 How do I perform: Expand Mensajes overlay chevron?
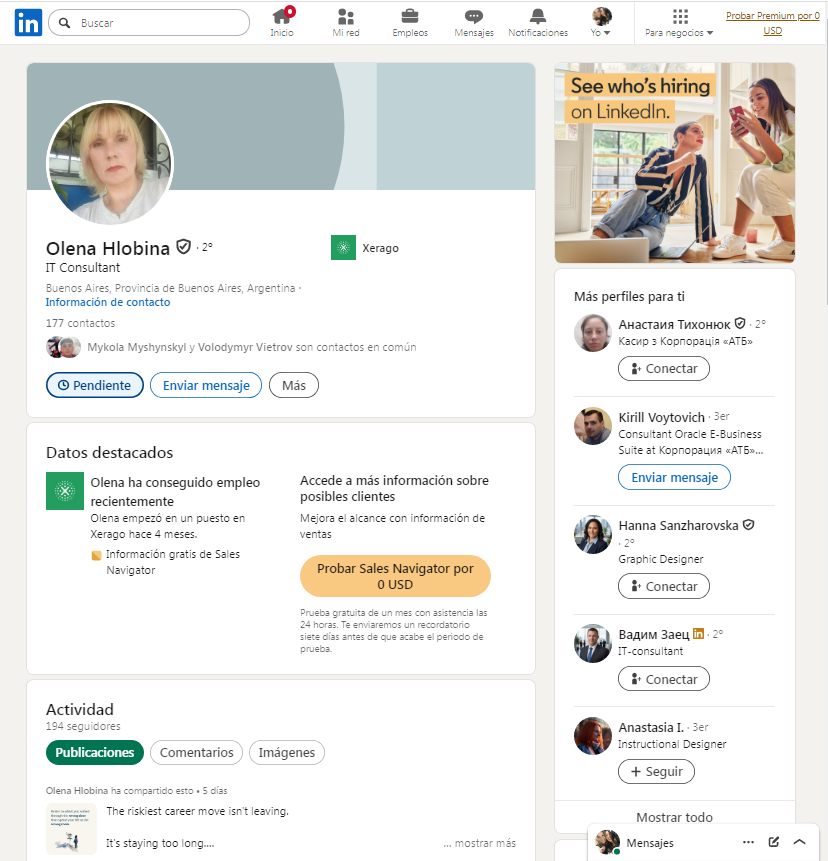[799, 842]
